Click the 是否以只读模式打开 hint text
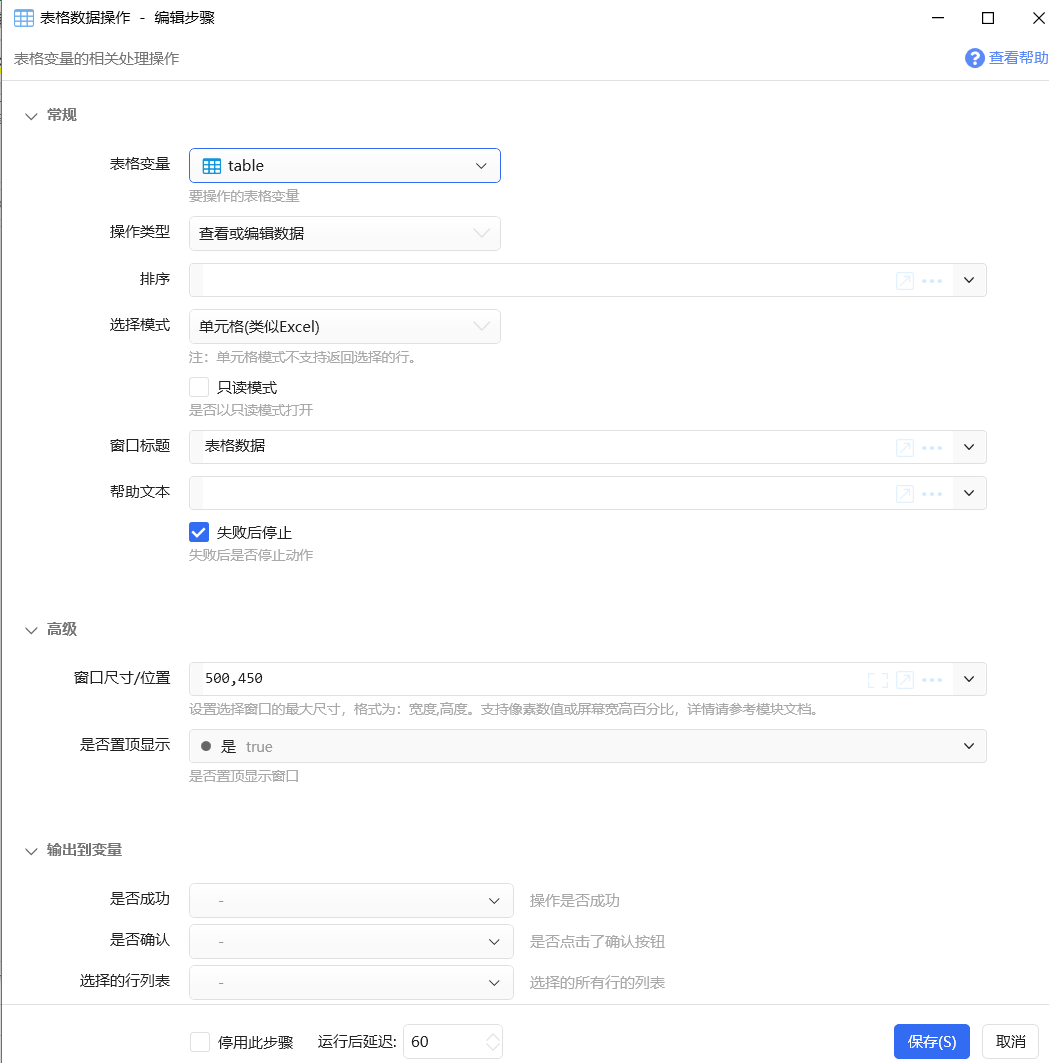1049x1063 pixels. coord(251,410)
